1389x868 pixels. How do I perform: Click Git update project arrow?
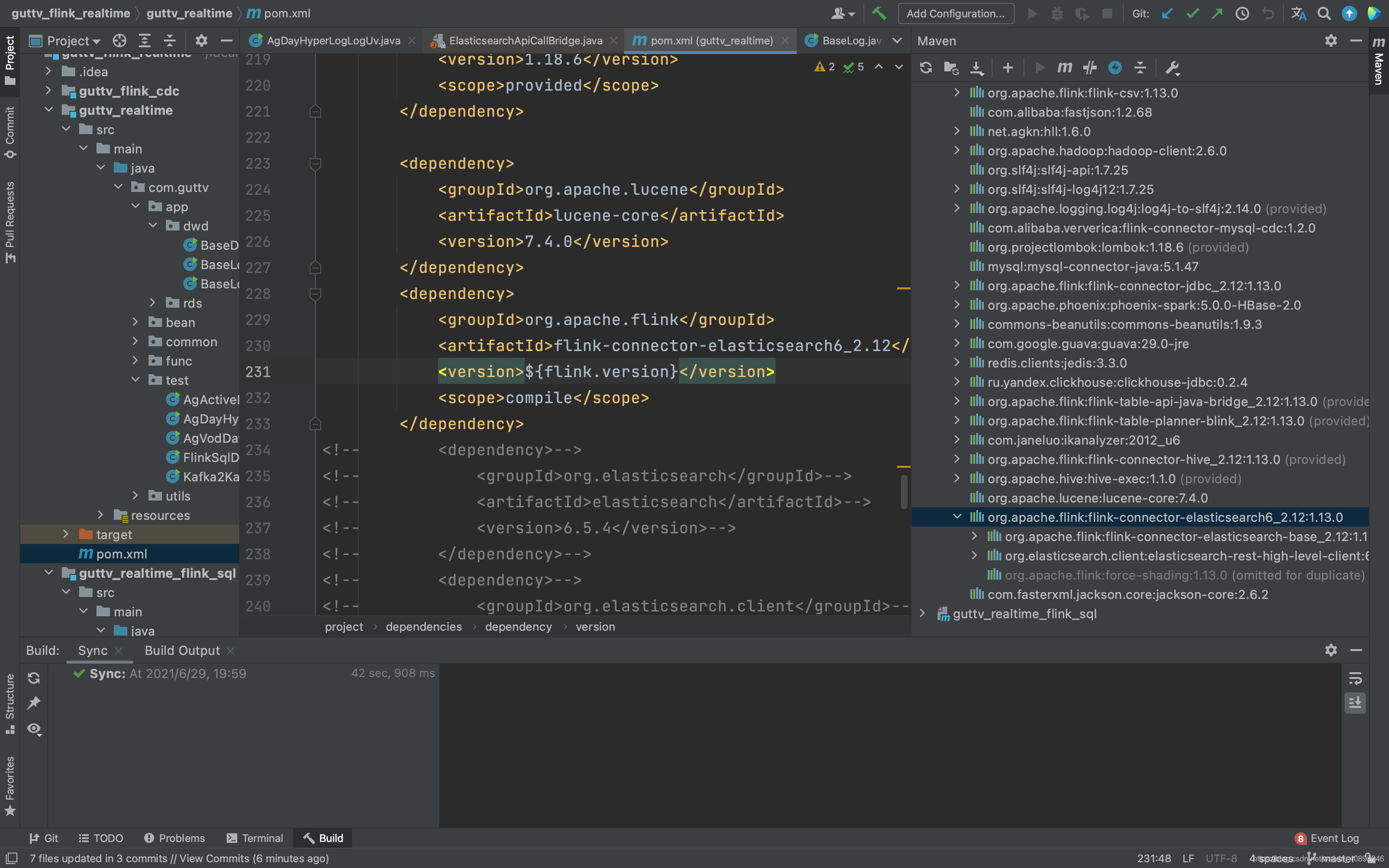point(1167,13)
